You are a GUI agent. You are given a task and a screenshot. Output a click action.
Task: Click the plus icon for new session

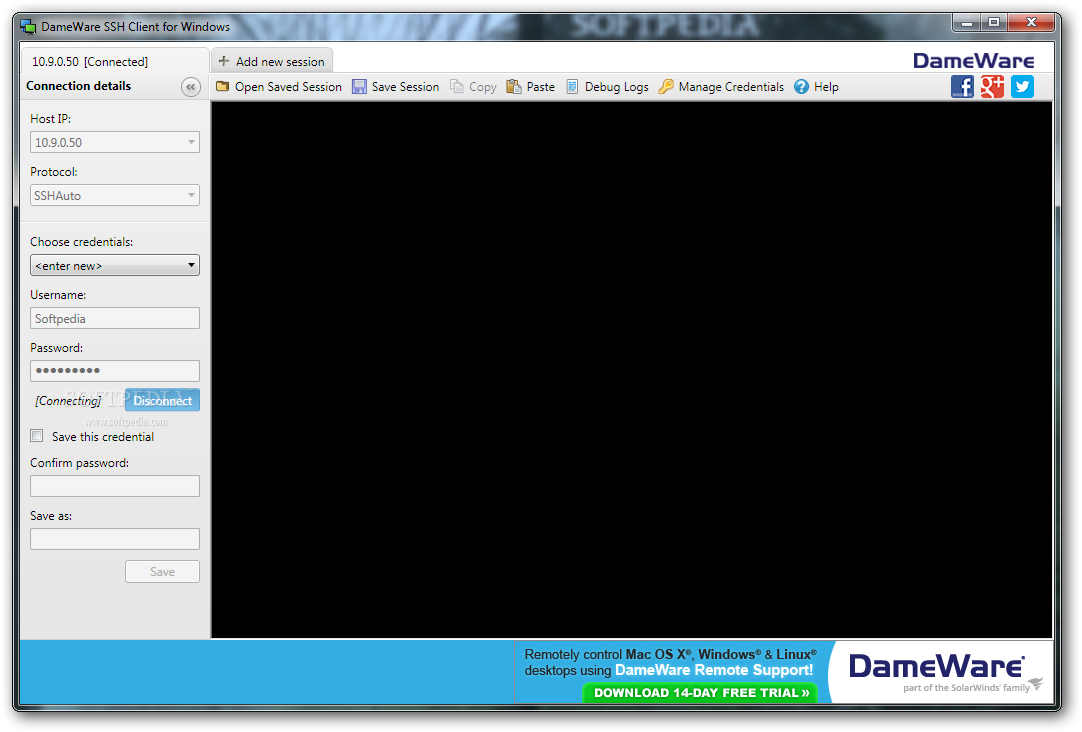click(224, 61)
